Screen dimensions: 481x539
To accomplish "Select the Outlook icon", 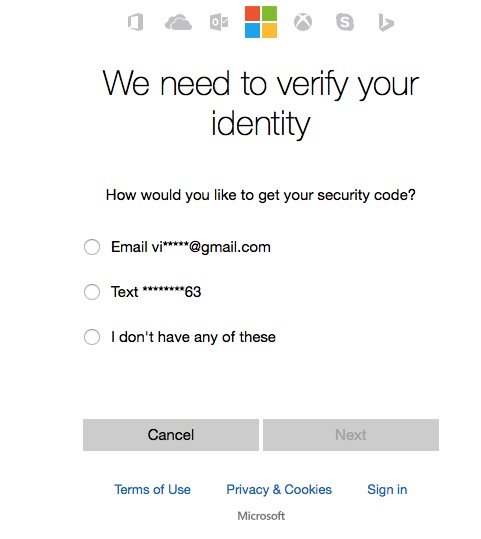I will tap(219, 22).
